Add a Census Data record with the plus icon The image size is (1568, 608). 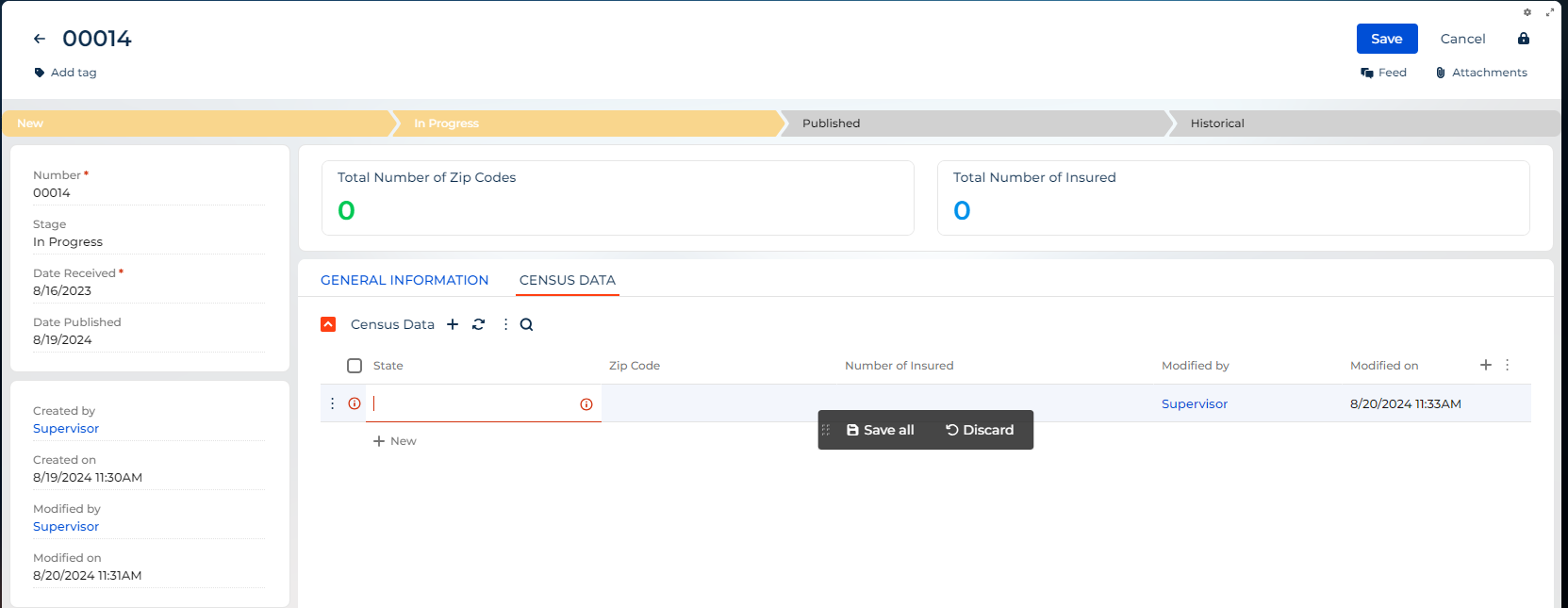coord(453,324)
